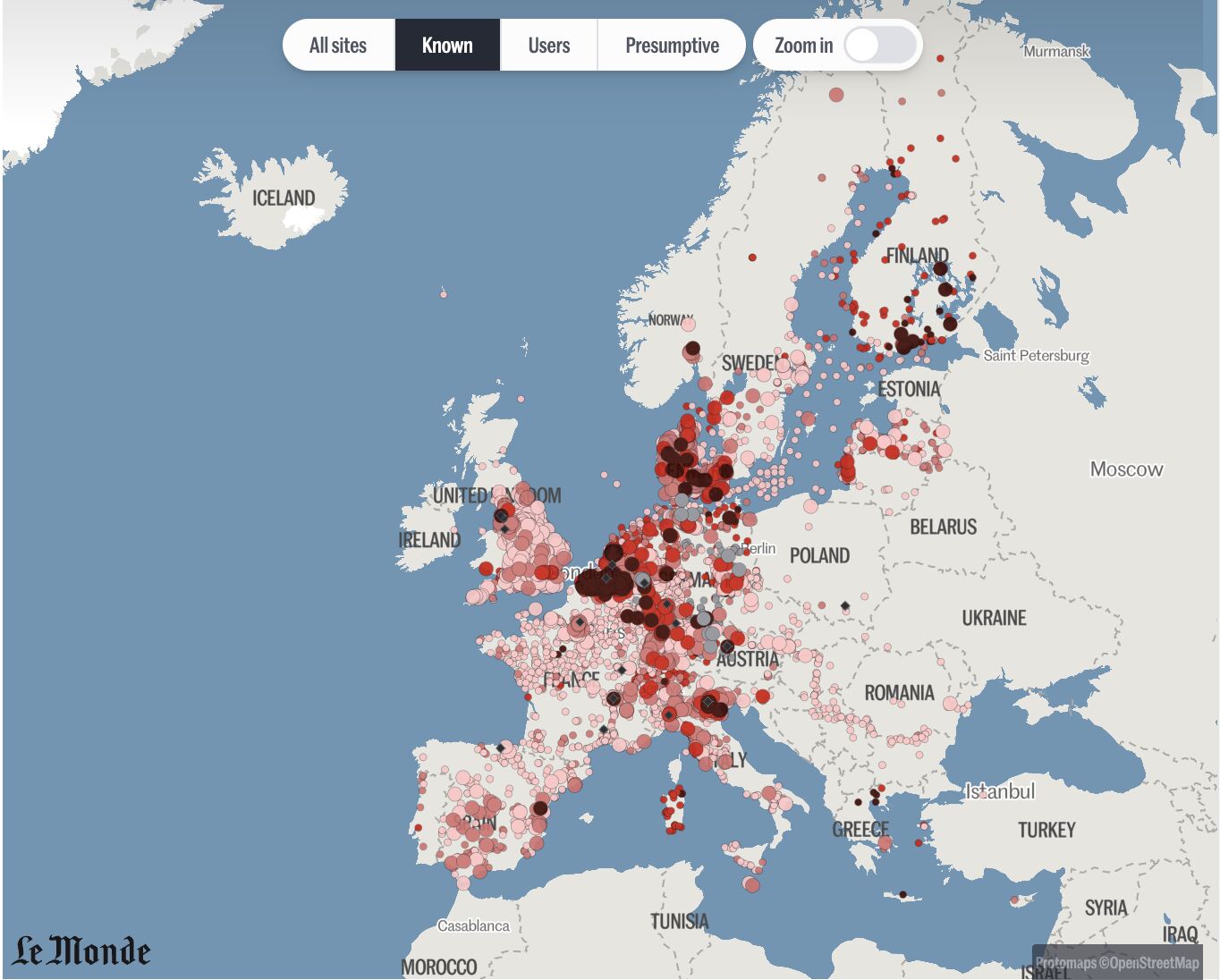Click the ICELAND country label
Image resolution: width=1220 pixels, height=980 pixels.
tap(284, 198)
